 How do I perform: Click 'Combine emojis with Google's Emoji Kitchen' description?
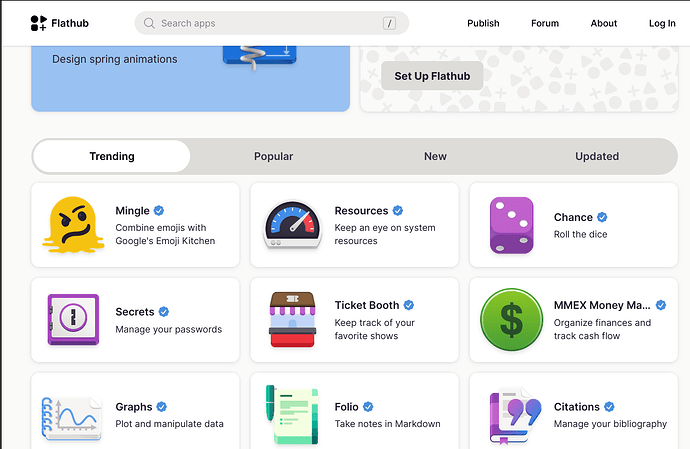pos(165,234)
